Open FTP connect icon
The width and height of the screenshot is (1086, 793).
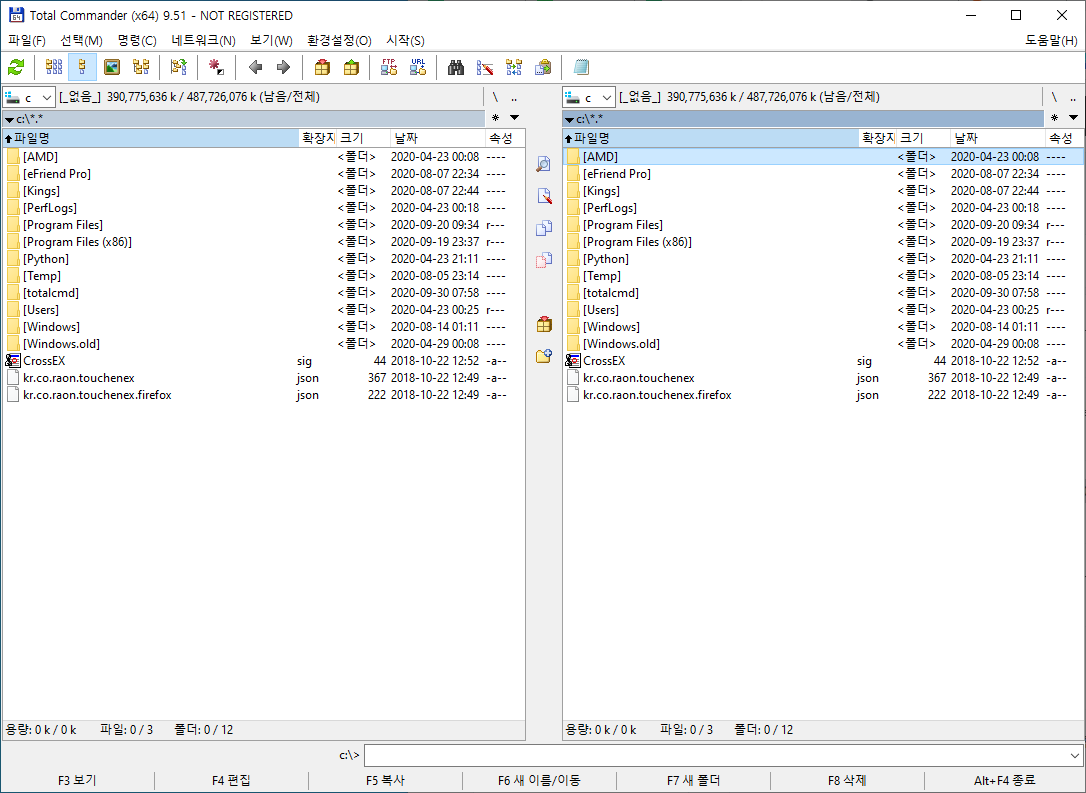[389, 67]
